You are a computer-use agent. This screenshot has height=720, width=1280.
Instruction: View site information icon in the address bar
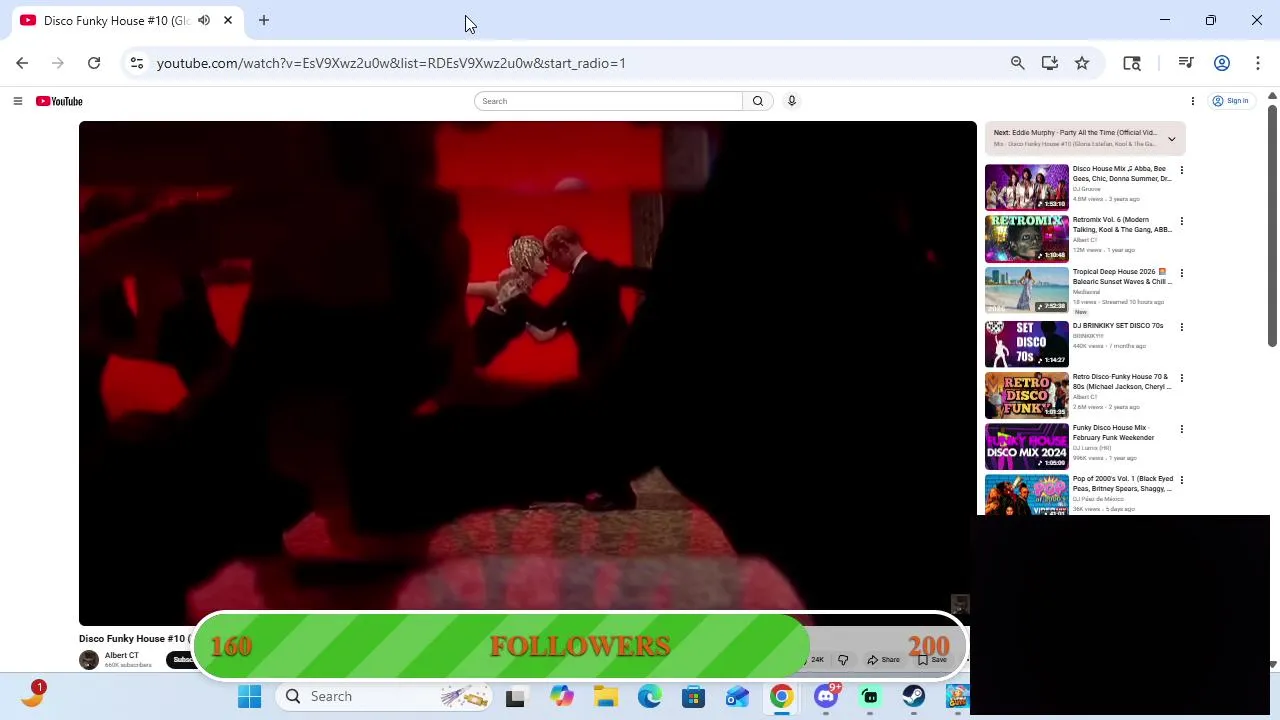click(137, 63)
